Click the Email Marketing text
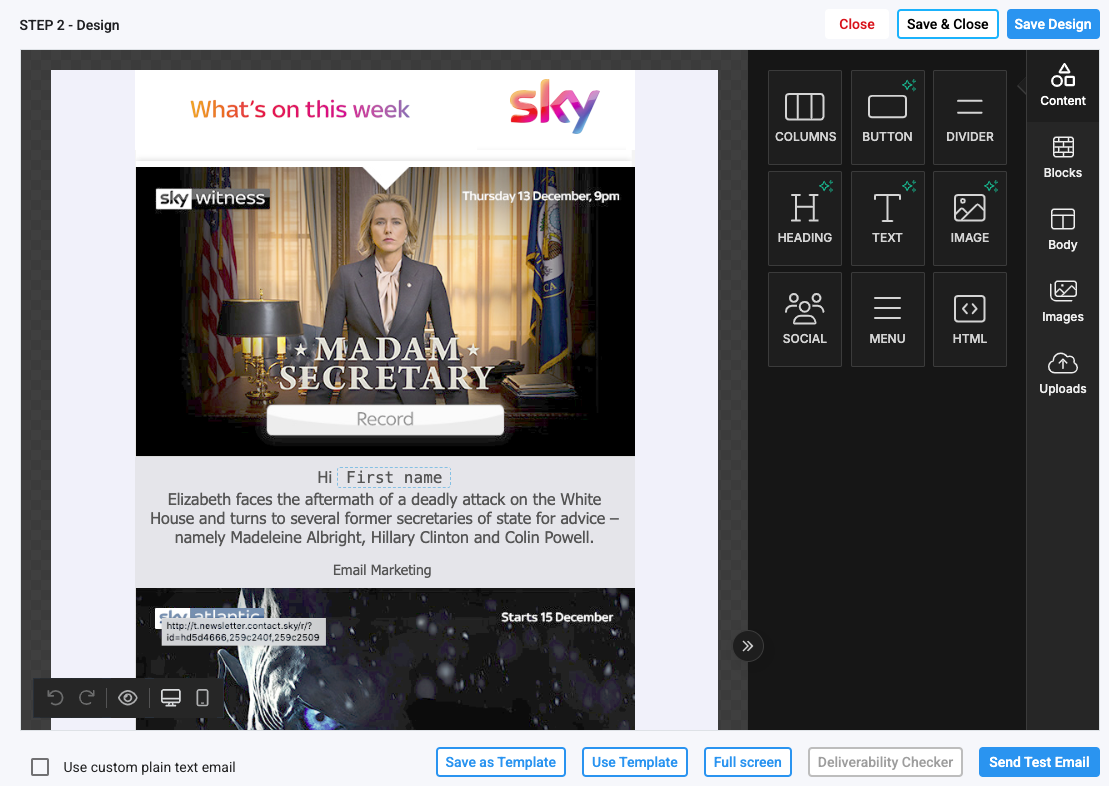The image size is (1109, 786). 382,570
